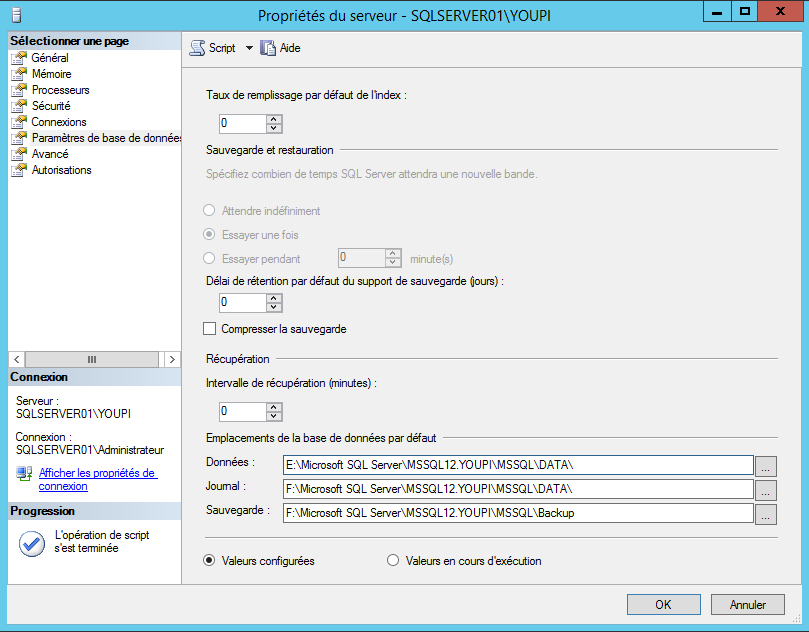
Task: Decrease backup retention days value
Action: click(274, 307)
